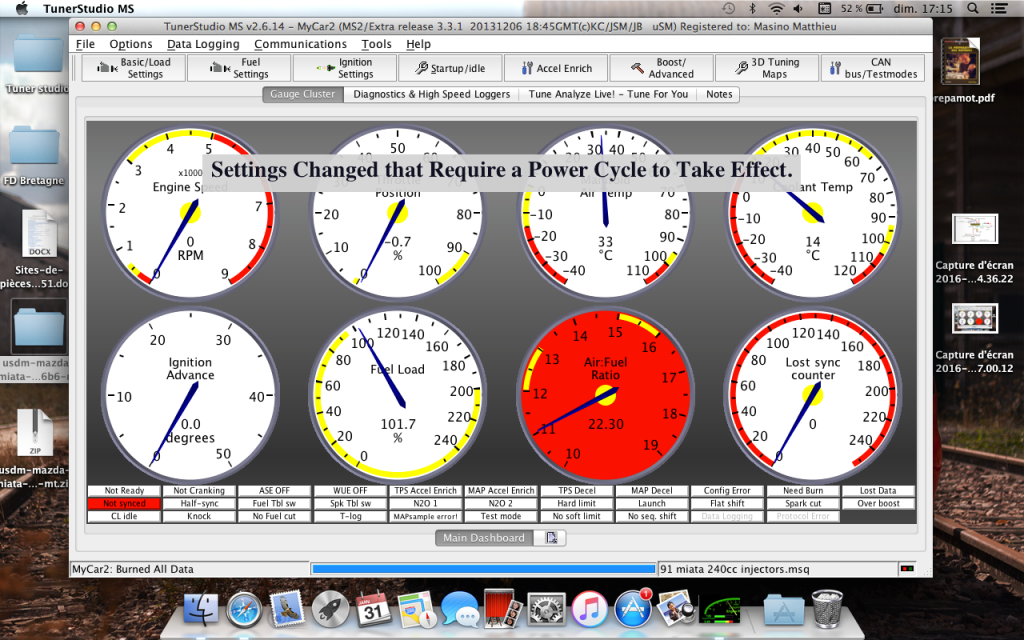Open 3D Tuning Maps
The image size is (1024, 640).
(x=767, y=68)
